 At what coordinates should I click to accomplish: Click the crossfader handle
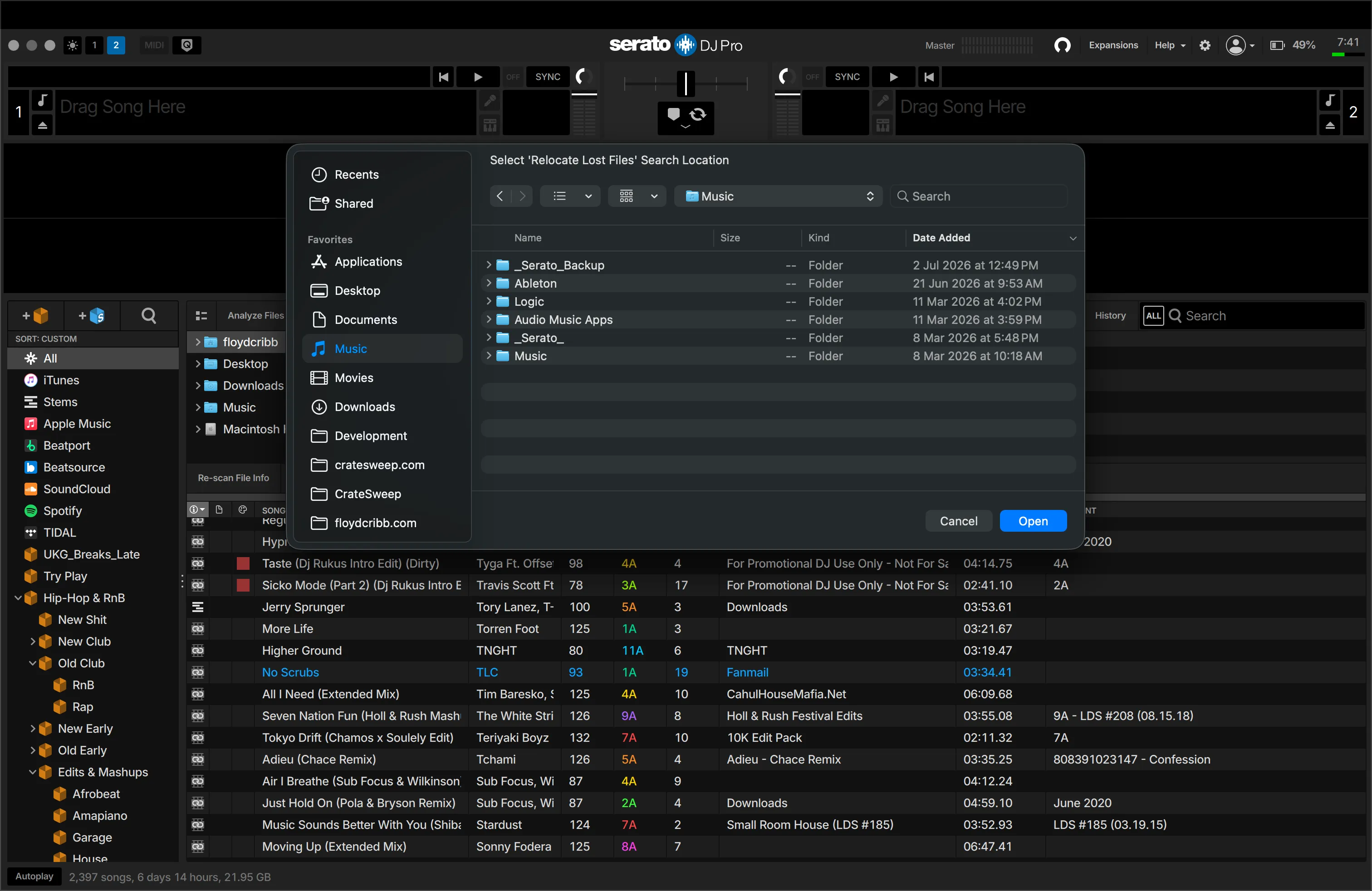pos(686,83)
